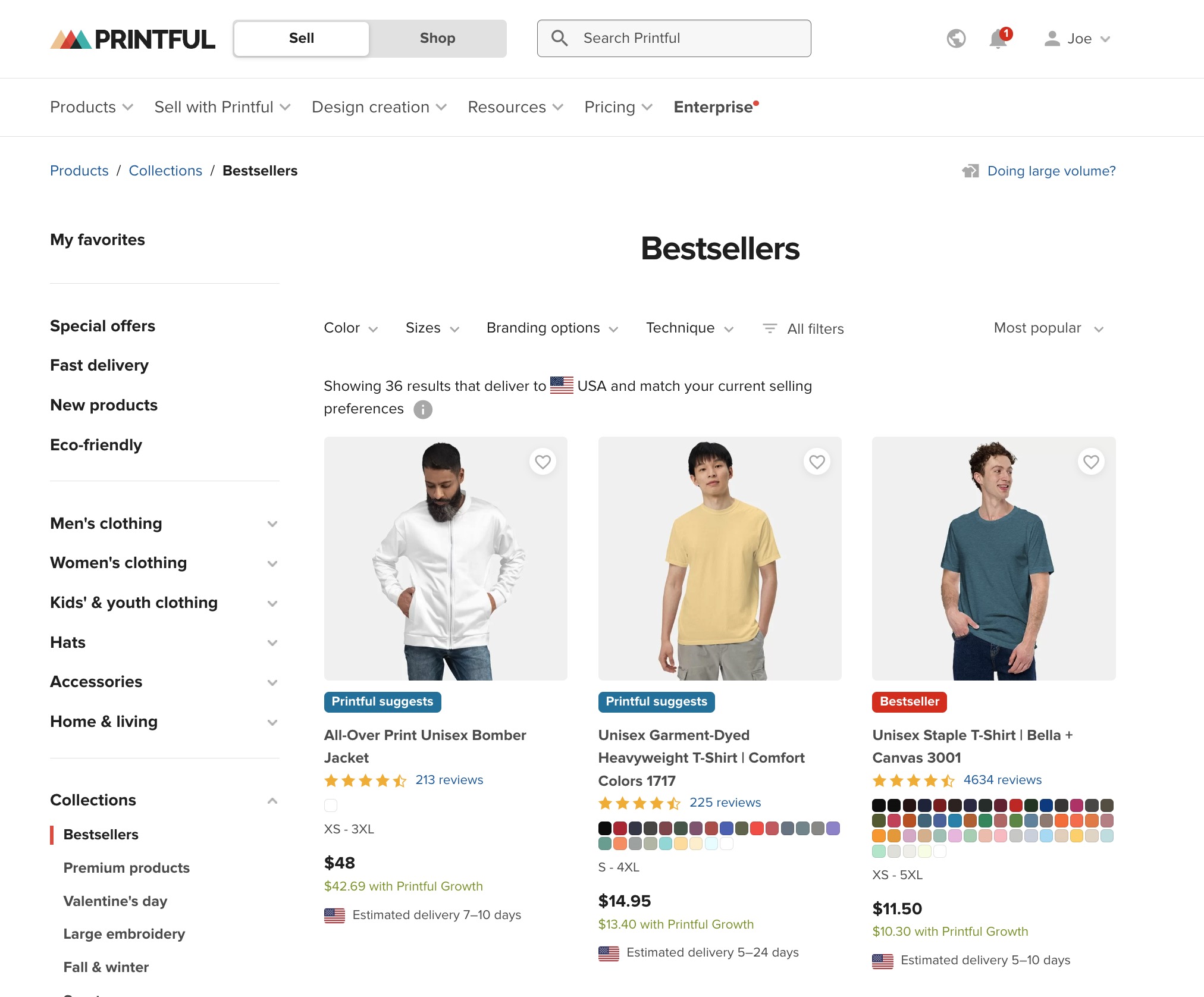Click inside the Search Printful field
1204x997 pixels.
(x=672, y=38)
